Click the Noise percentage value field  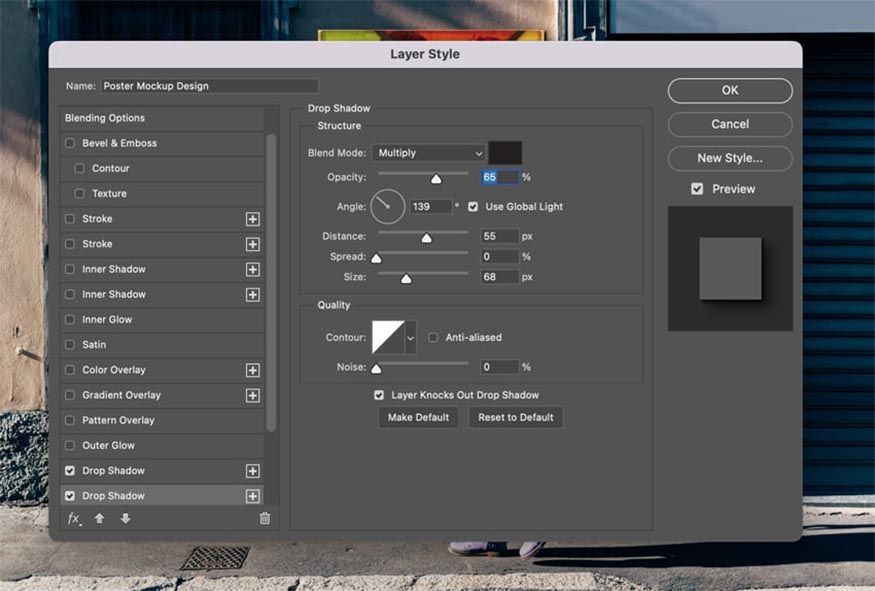tap(500, 367)
